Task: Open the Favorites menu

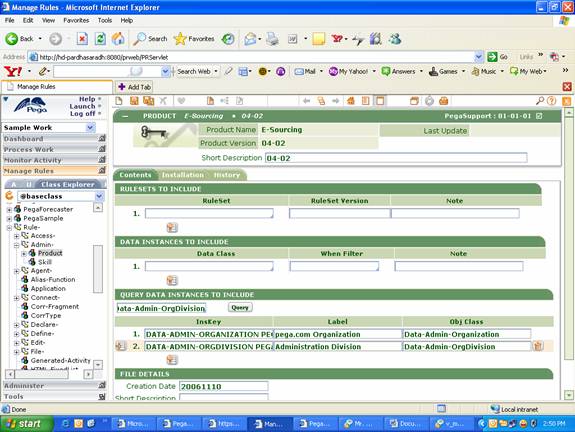Action: 76,21
